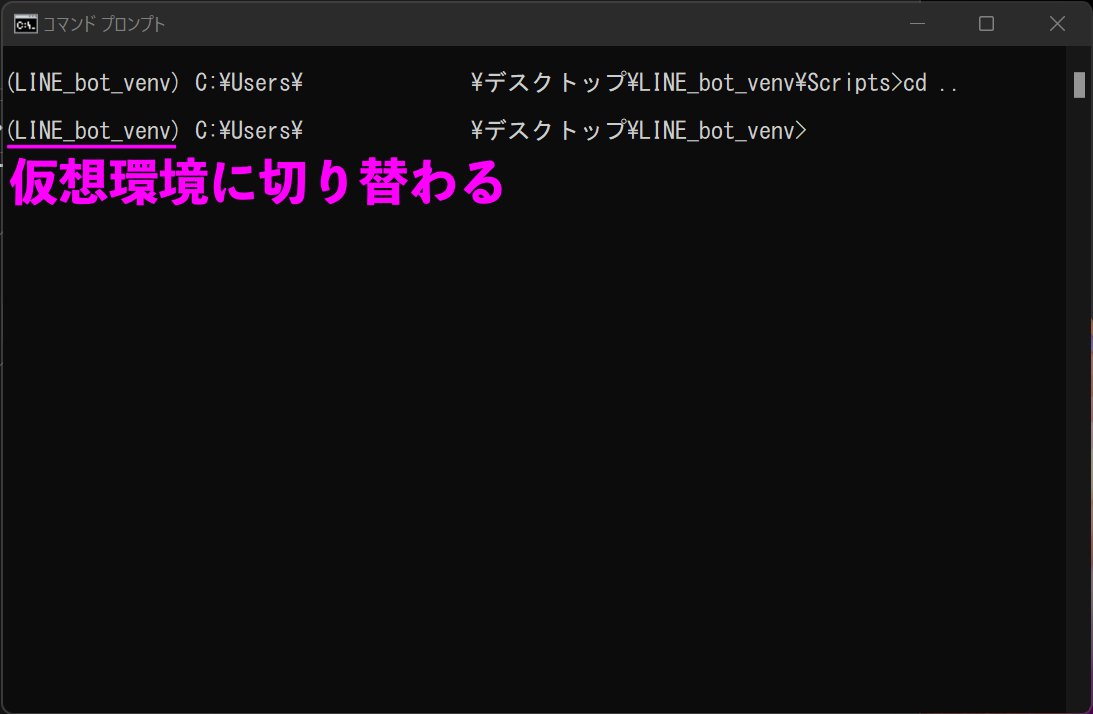Maximize the Command Prompt window

point(987,23)
